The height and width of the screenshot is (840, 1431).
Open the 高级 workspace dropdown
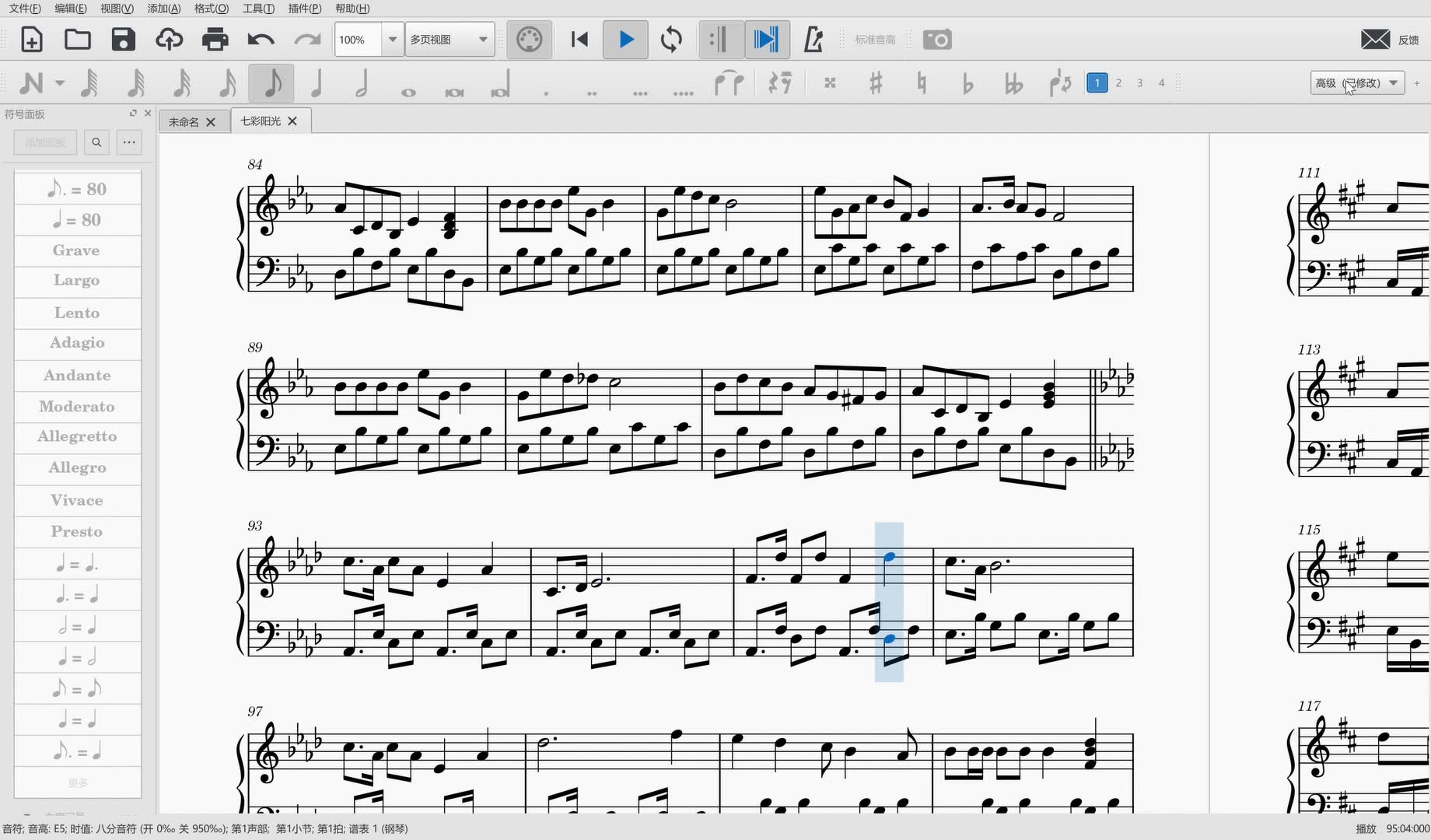coord(1357,83)
